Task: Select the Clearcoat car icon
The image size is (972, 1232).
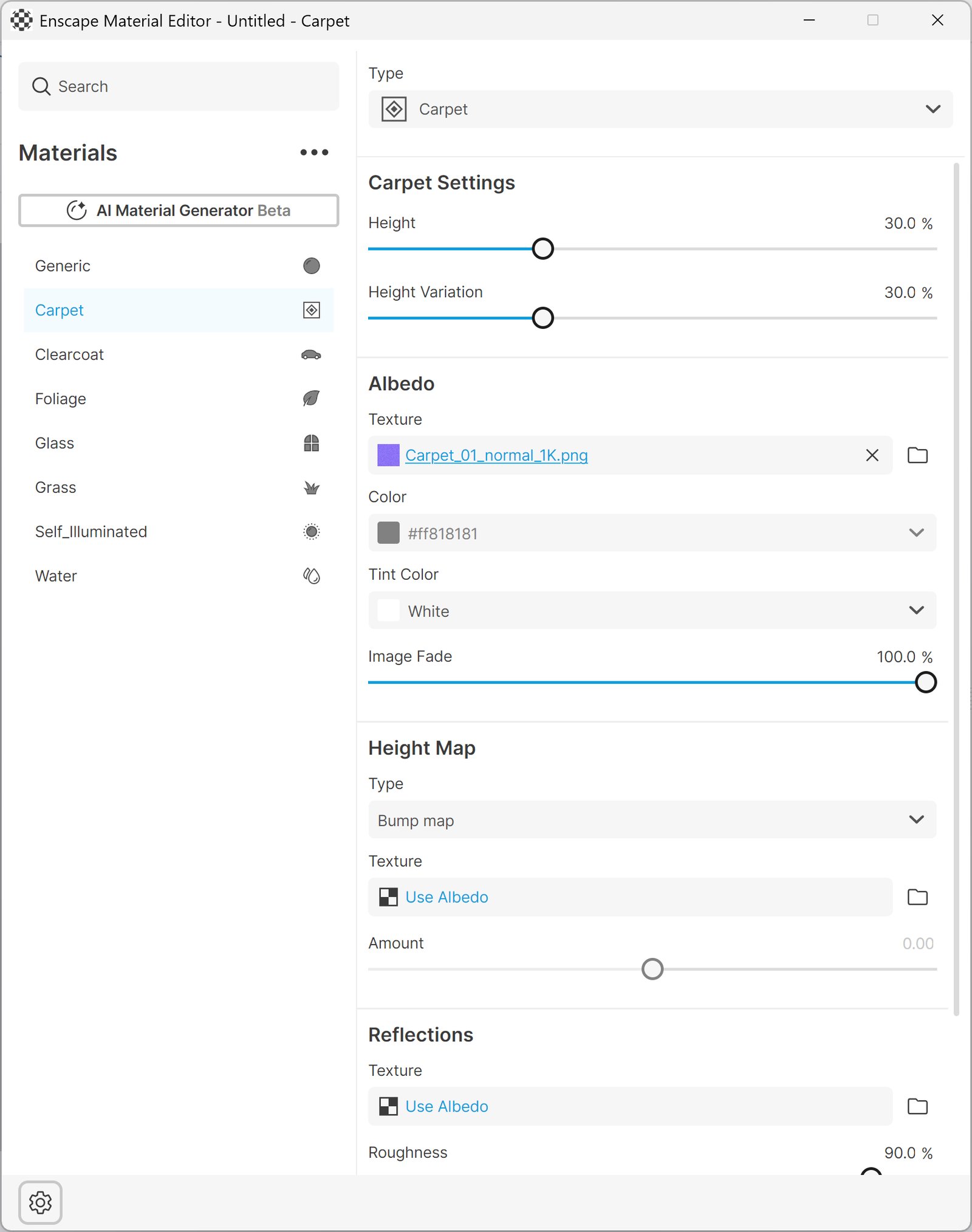Action: pos(311,354)
